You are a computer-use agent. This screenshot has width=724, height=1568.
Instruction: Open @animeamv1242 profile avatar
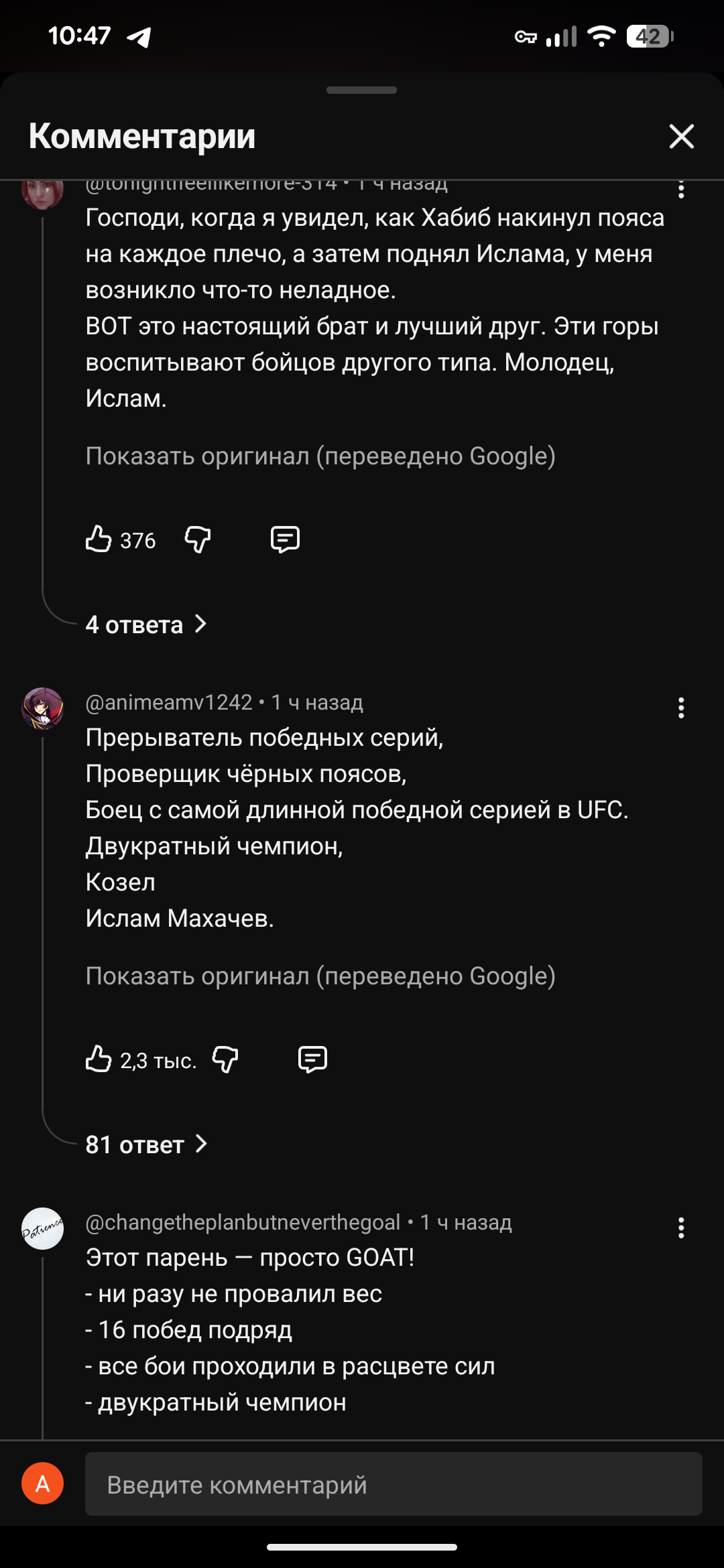[42, 708]
